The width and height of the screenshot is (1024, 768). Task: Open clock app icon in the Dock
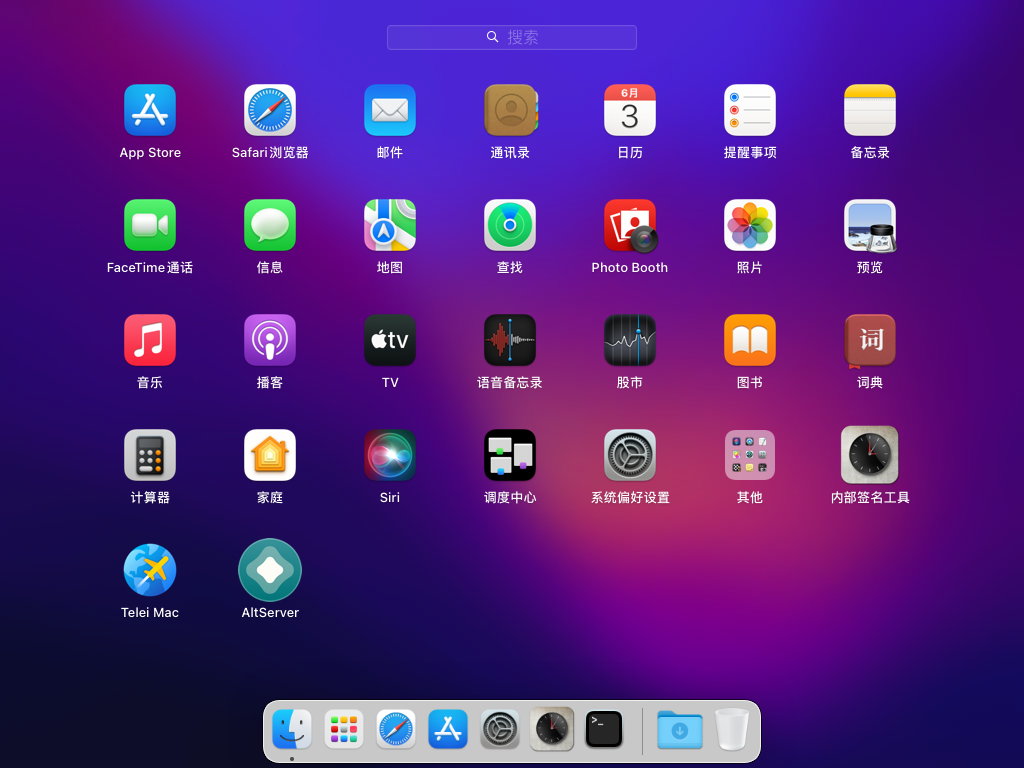[552, 729]
